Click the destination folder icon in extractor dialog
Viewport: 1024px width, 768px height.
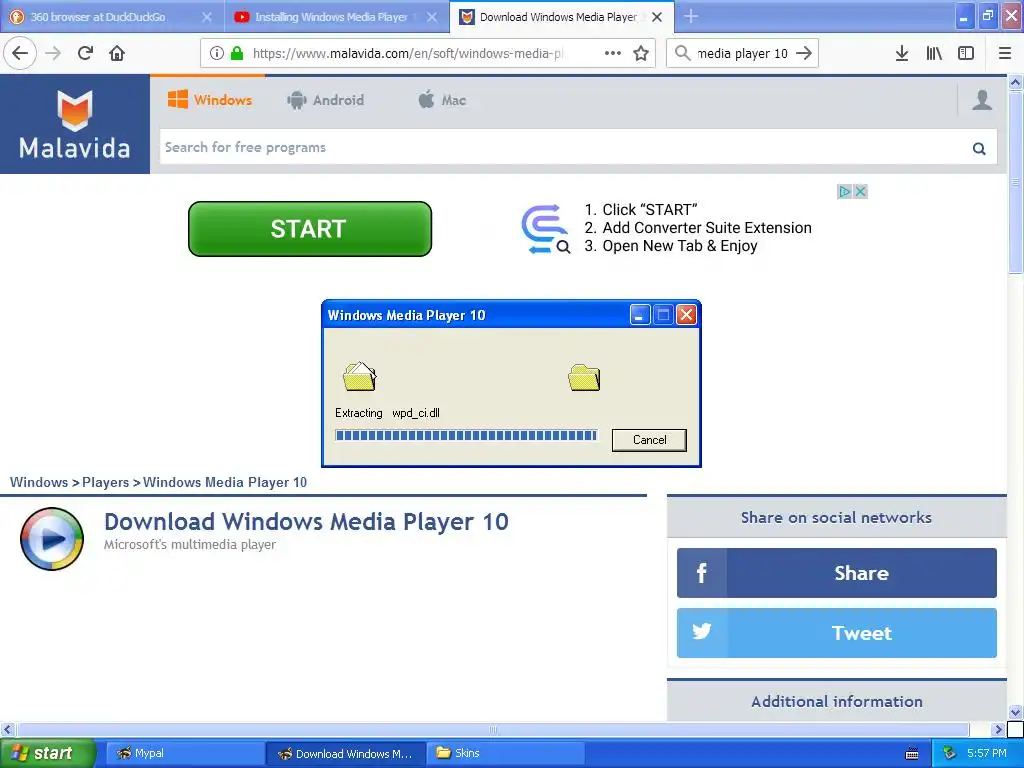584,377
